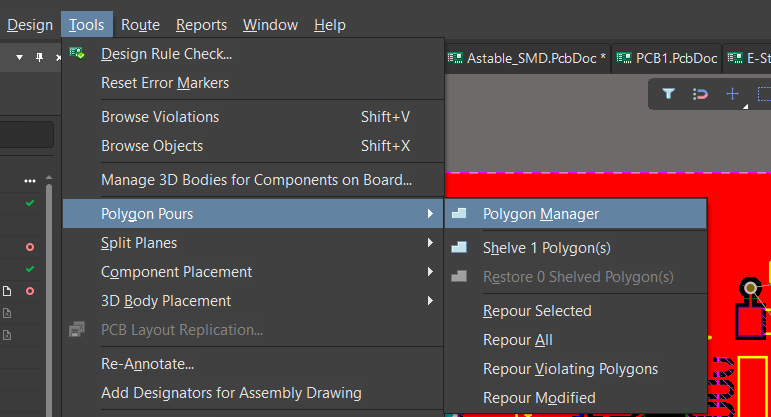Click the plus crosshair tool icon
This screenshot has width=771, height=417.
(x=733, y=93)
